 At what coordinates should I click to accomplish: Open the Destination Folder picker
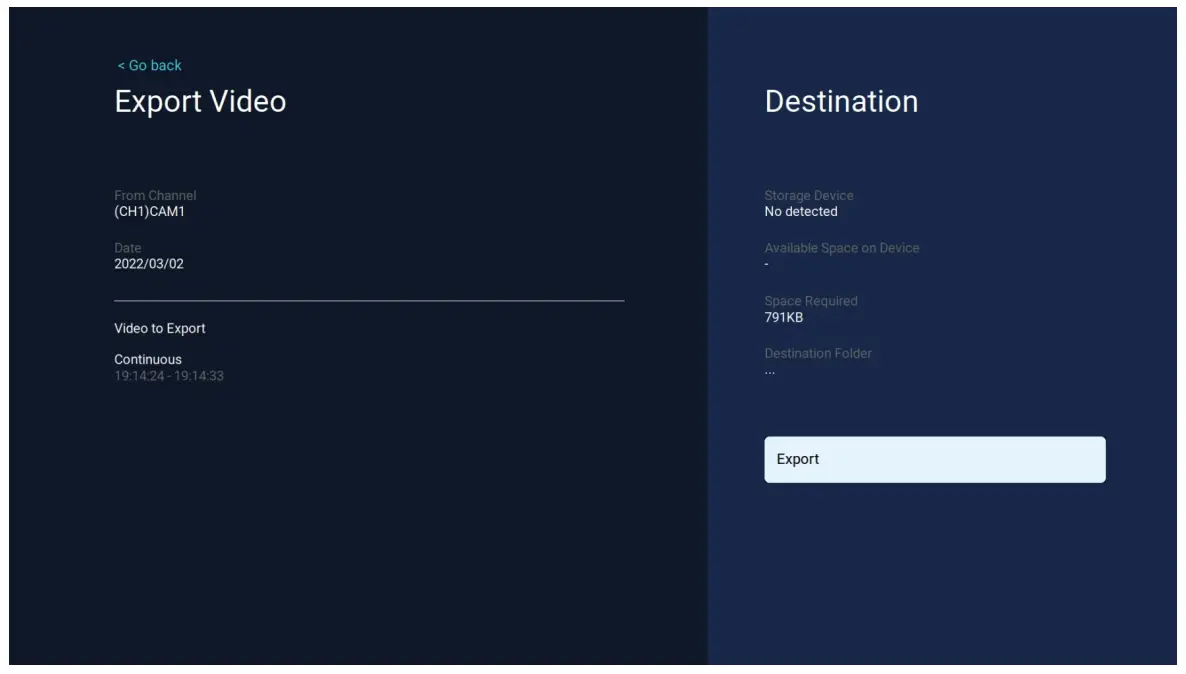click(x=817, y=353)
